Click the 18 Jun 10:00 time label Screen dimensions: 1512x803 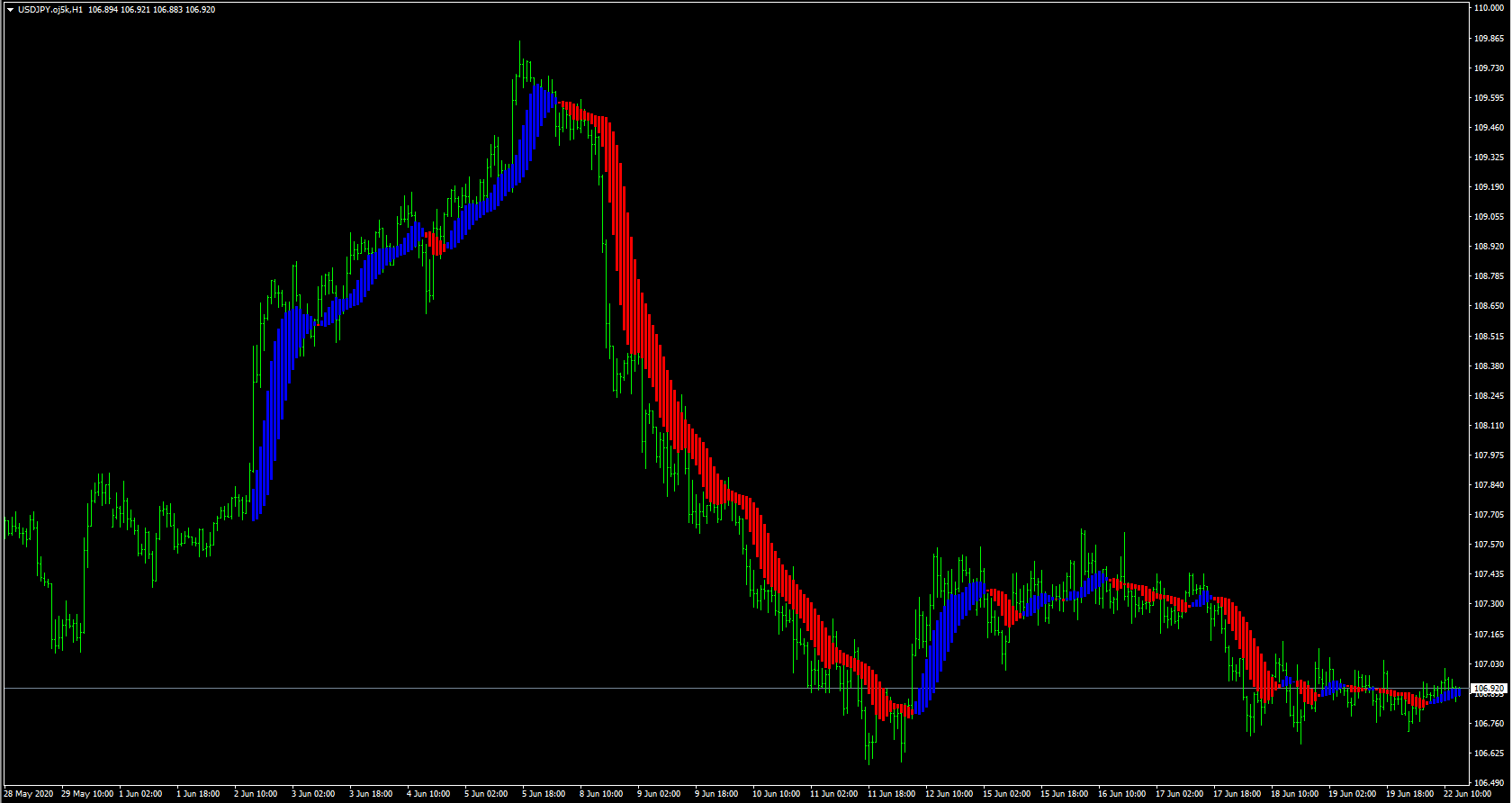coord(1294,794)
